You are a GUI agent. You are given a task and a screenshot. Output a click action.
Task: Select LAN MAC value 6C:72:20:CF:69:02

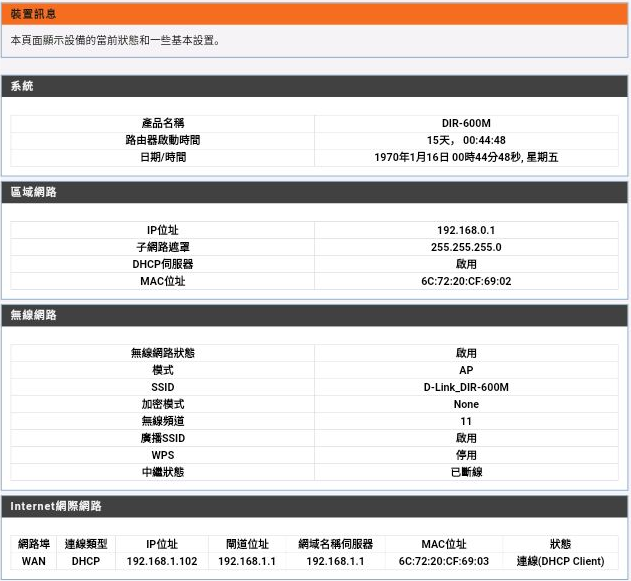(x=466, y=281)
